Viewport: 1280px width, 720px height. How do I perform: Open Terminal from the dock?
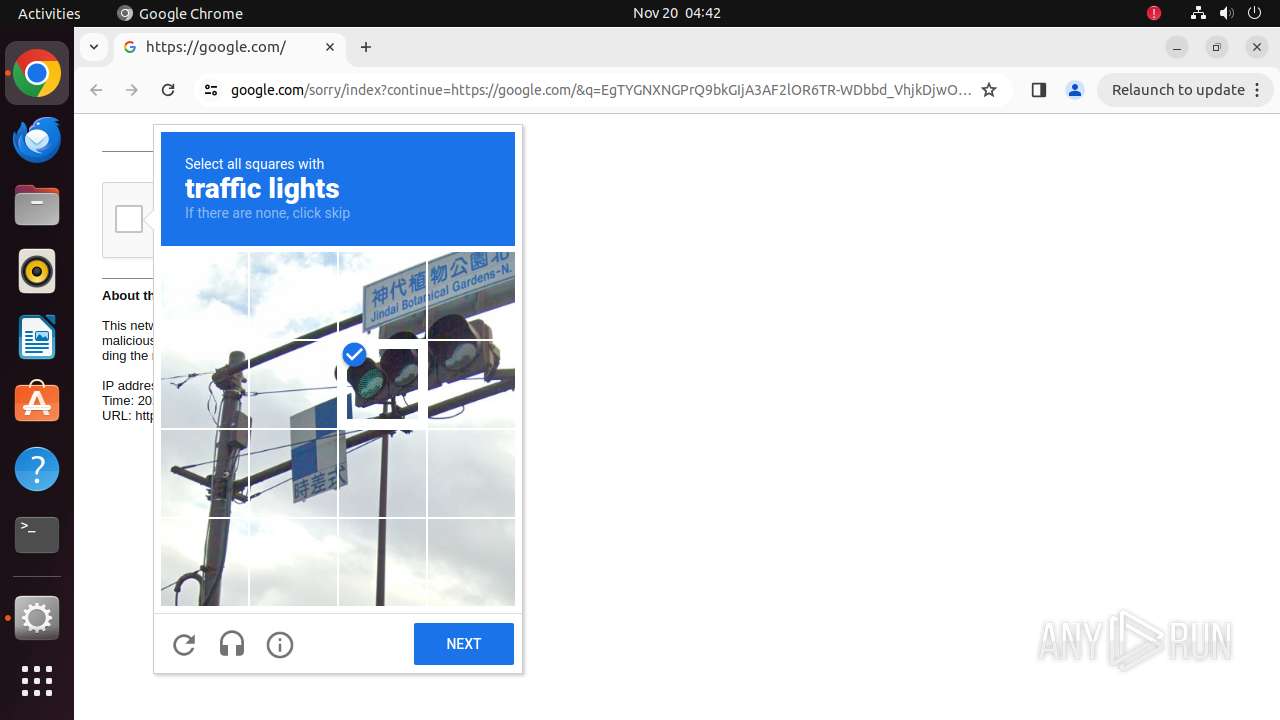pos(37,535)
